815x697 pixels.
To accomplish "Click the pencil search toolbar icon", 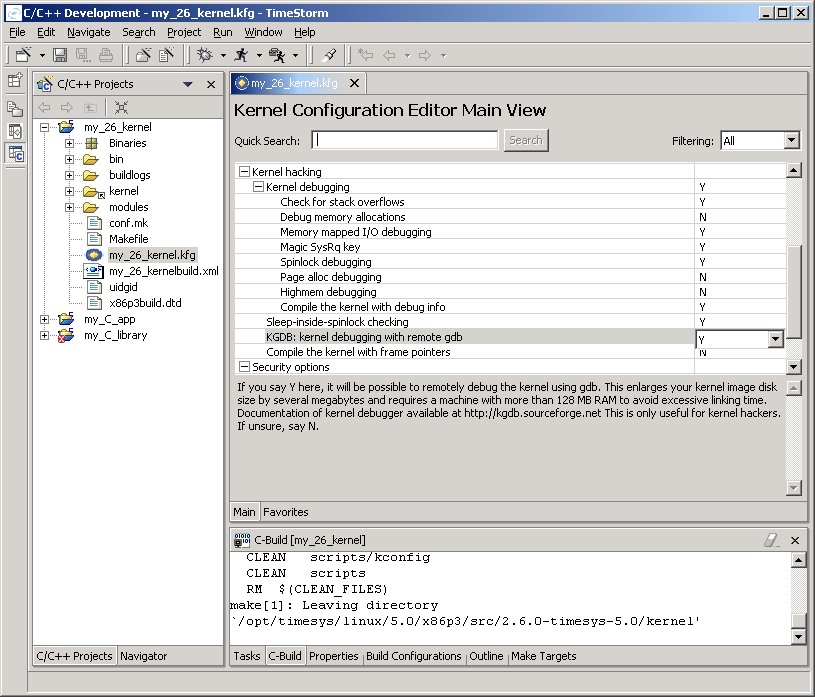I will coord(330,55).
